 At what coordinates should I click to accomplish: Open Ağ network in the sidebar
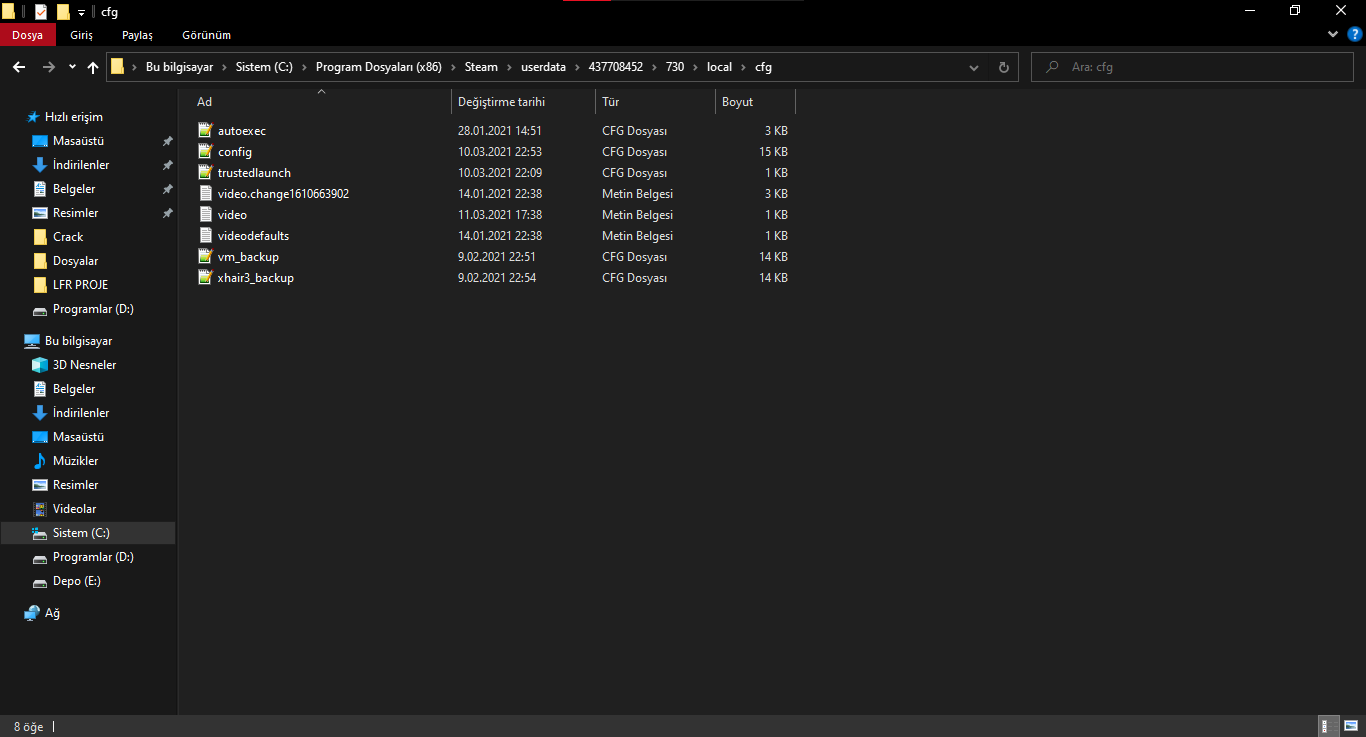[42, 613]
